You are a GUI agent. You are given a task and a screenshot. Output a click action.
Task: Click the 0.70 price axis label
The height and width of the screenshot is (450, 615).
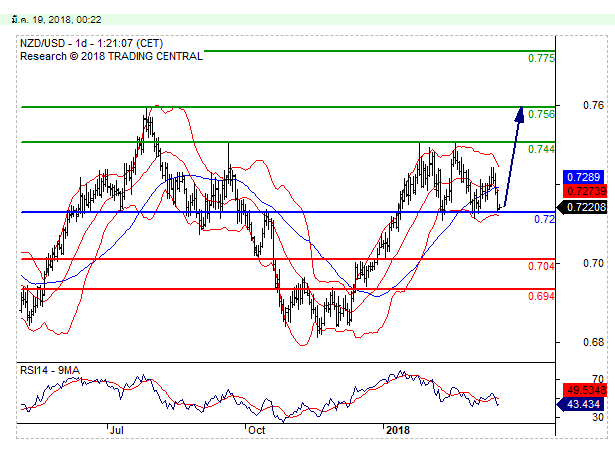tap(593, 263)
